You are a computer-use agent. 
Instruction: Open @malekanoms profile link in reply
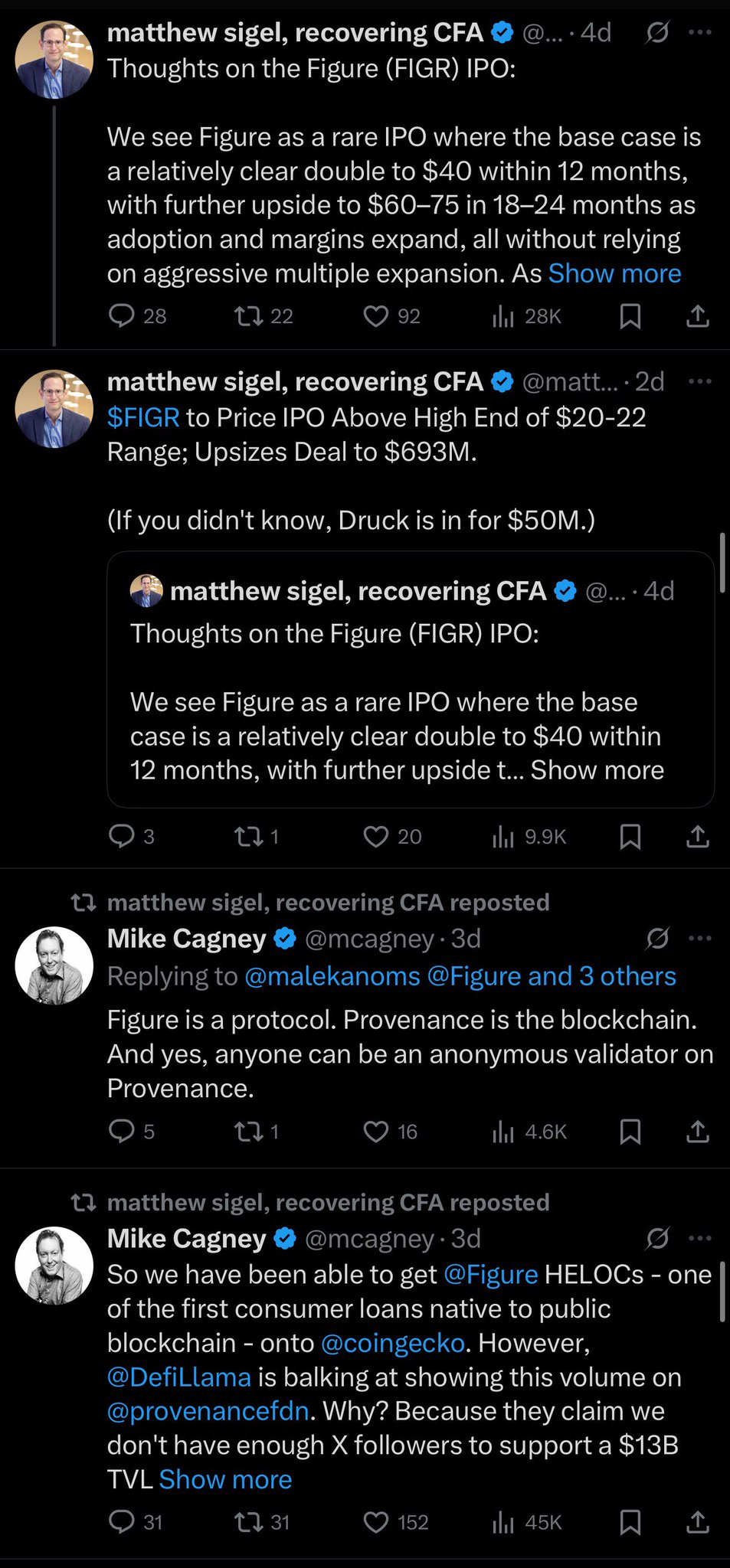[332, 976]
